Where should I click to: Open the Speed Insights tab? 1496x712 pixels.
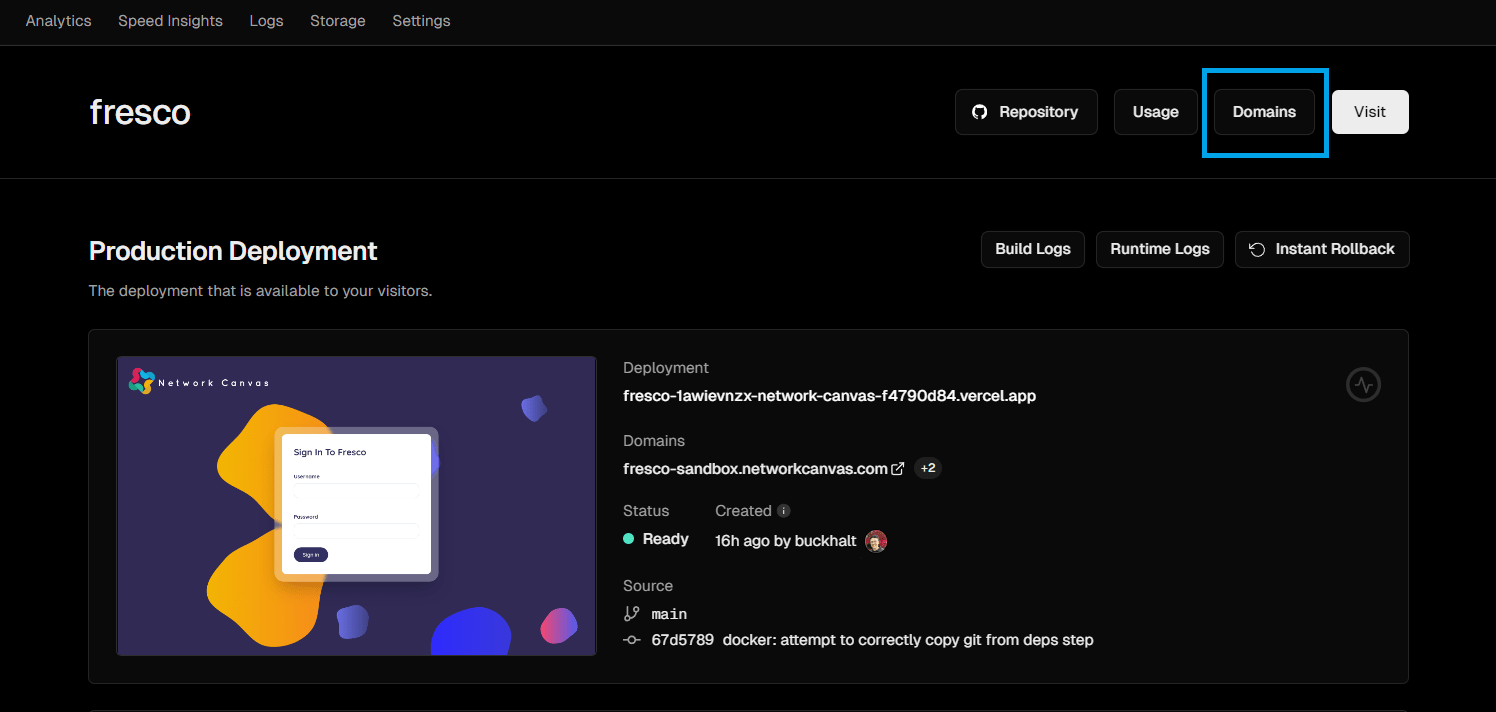(x=170, y=21)
